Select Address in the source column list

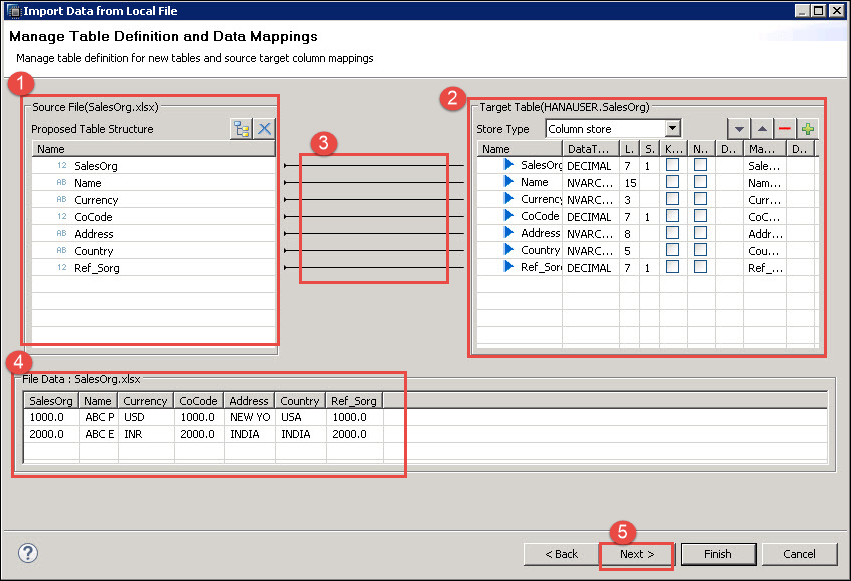pyautogui.click(x=94, y=234)
